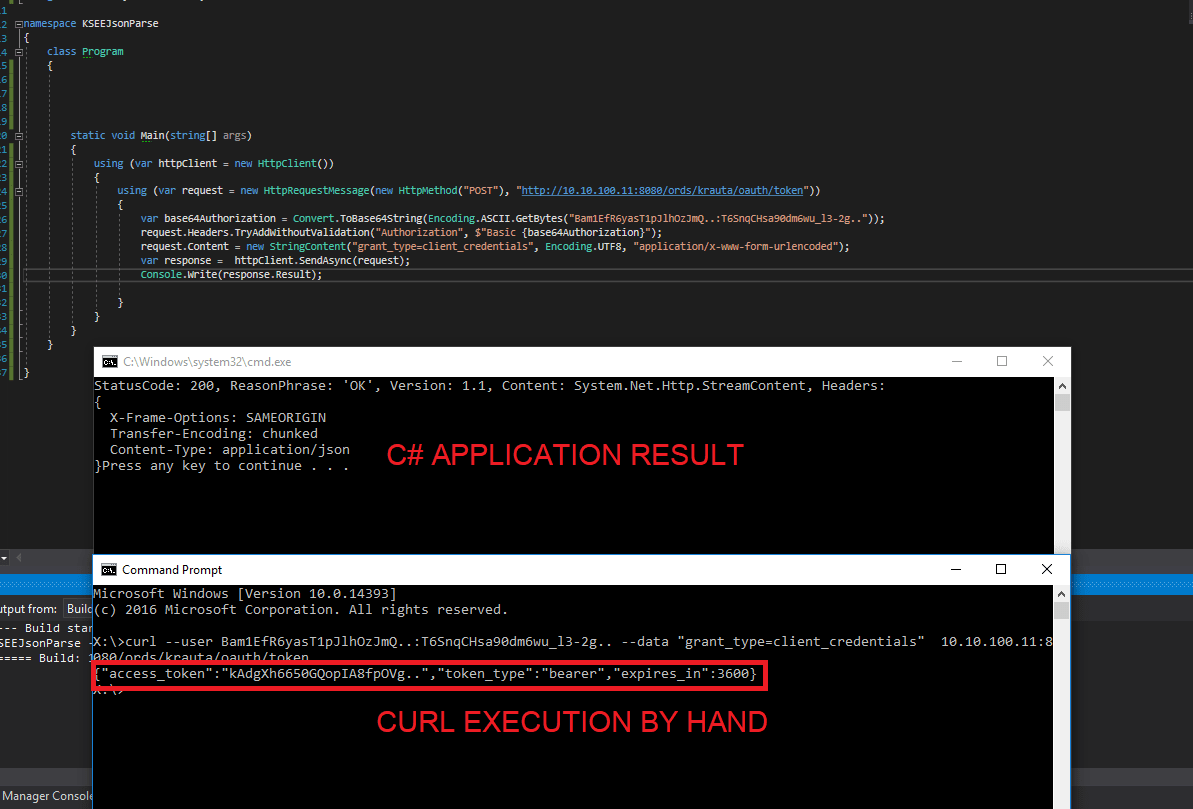Click httpClient.SendAsync(request) in code
The height and width of the screenshot is (809, 1193).
[x=322, y=260]
